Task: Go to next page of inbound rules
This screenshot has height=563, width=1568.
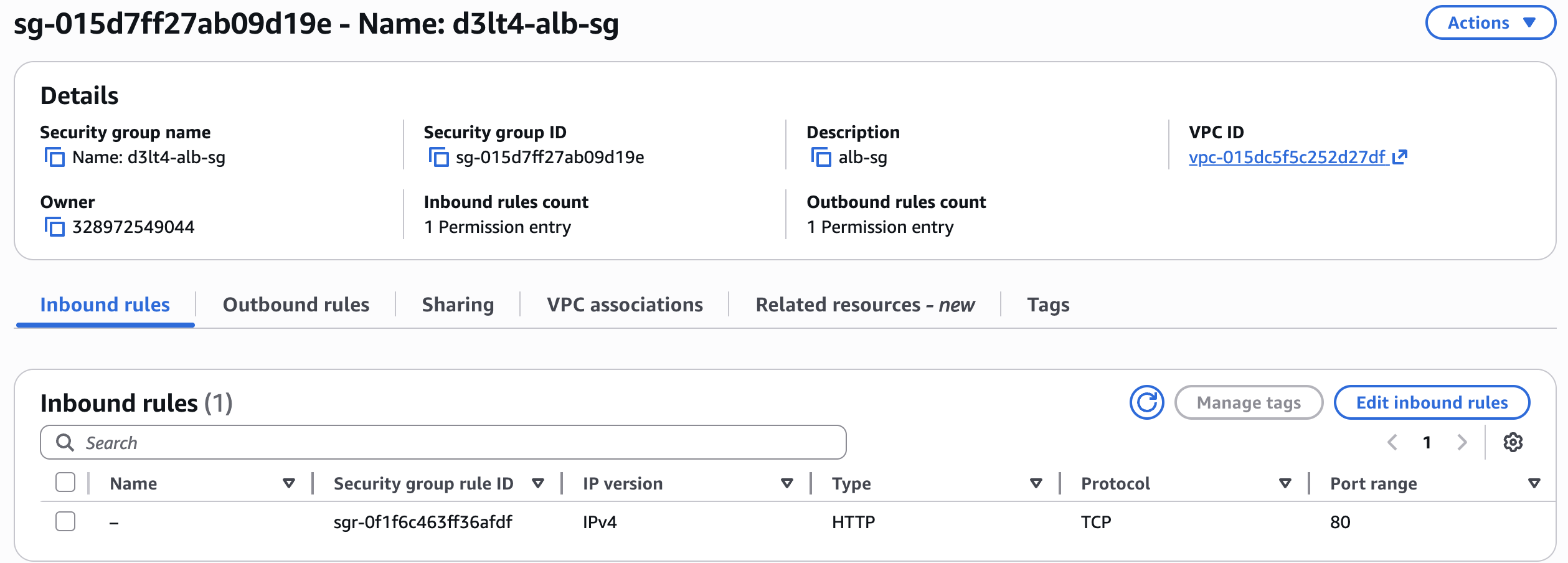Action: point(1462,443)
